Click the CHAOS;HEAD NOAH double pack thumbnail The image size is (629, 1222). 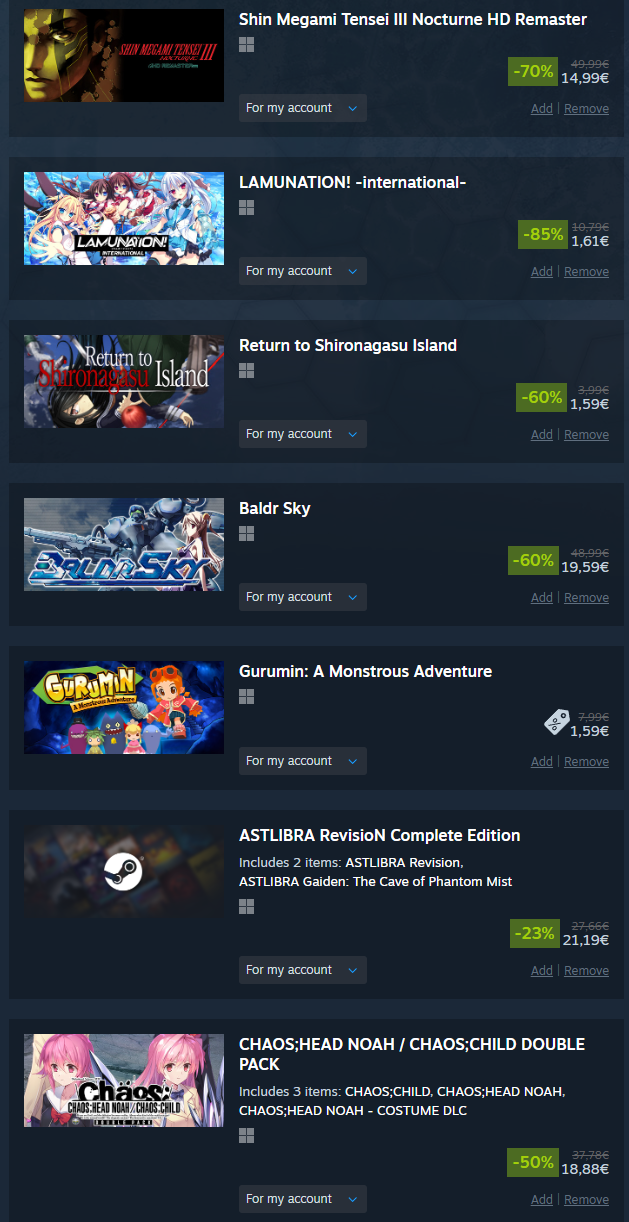click(124, 1081)
